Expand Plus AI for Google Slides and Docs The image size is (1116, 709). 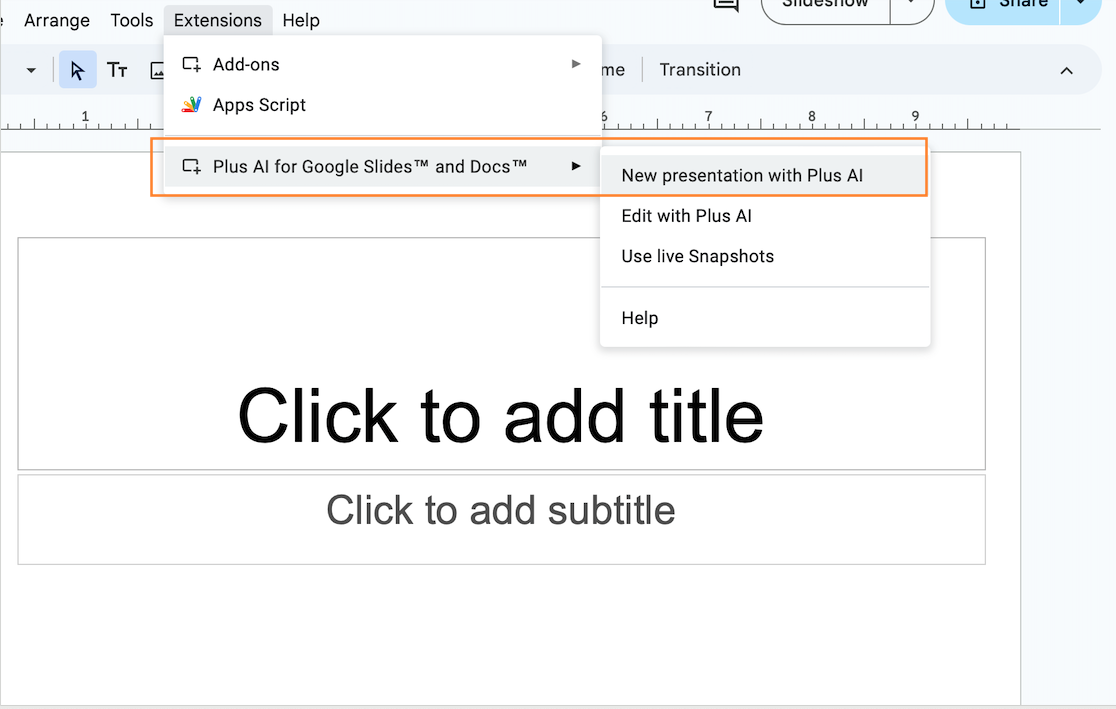click(x=383, y=167)
